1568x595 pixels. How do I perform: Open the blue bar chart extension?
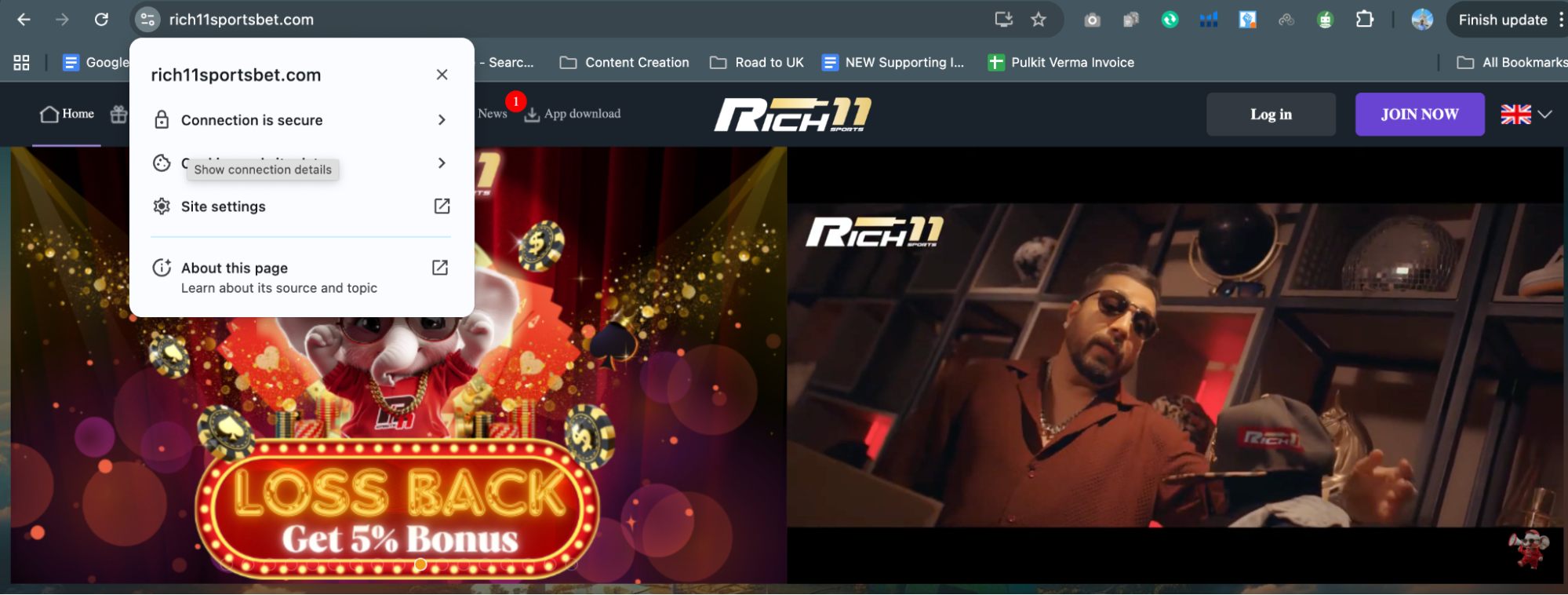1209,20
